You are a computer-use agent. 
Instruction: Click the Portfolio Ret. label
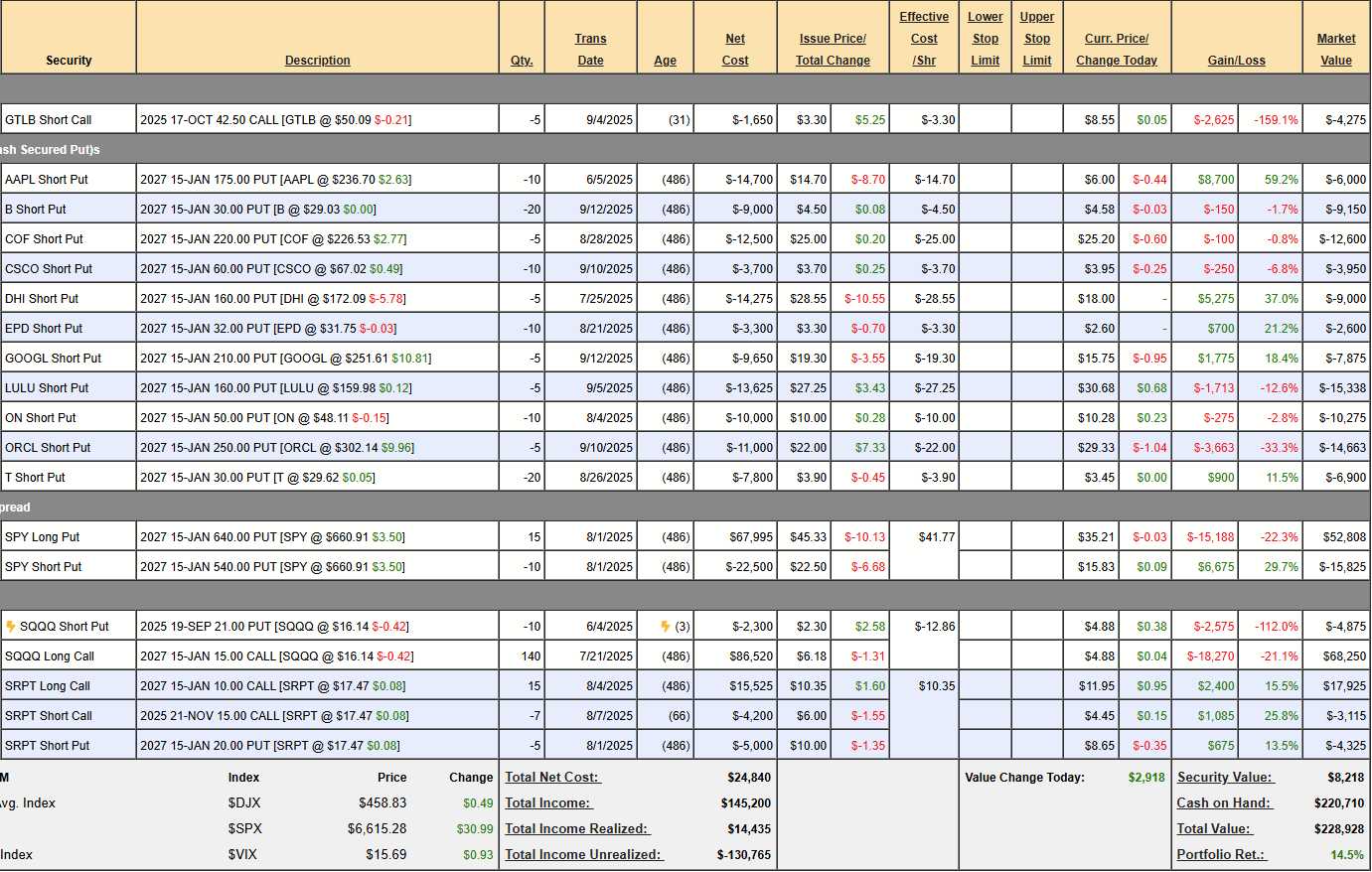coord(1221,855)
